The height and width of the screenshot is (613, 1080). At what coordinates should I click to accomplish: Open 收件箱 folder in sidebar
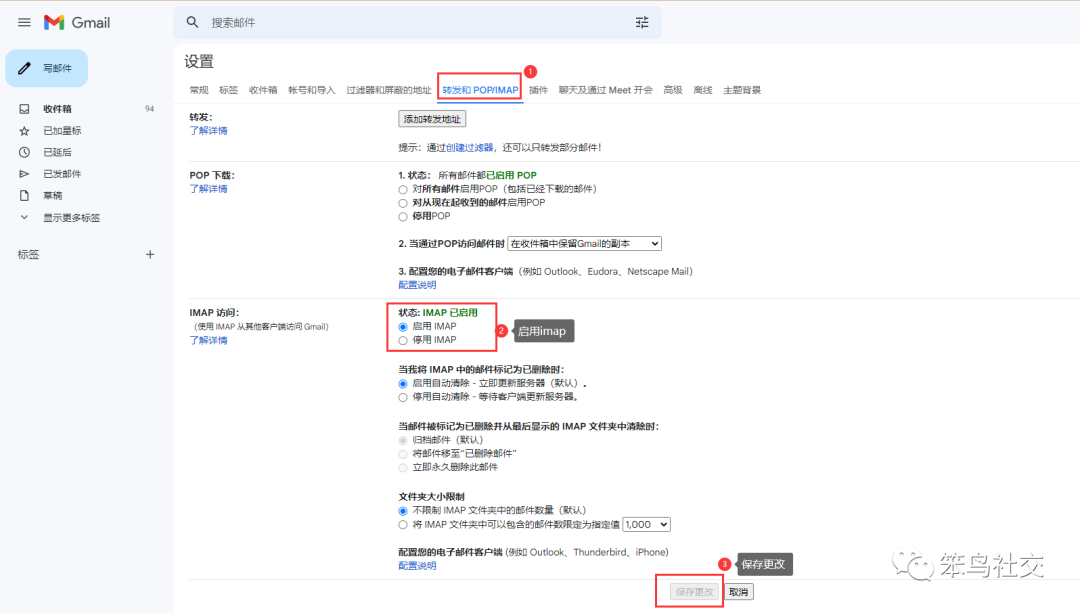pos(57,109)
